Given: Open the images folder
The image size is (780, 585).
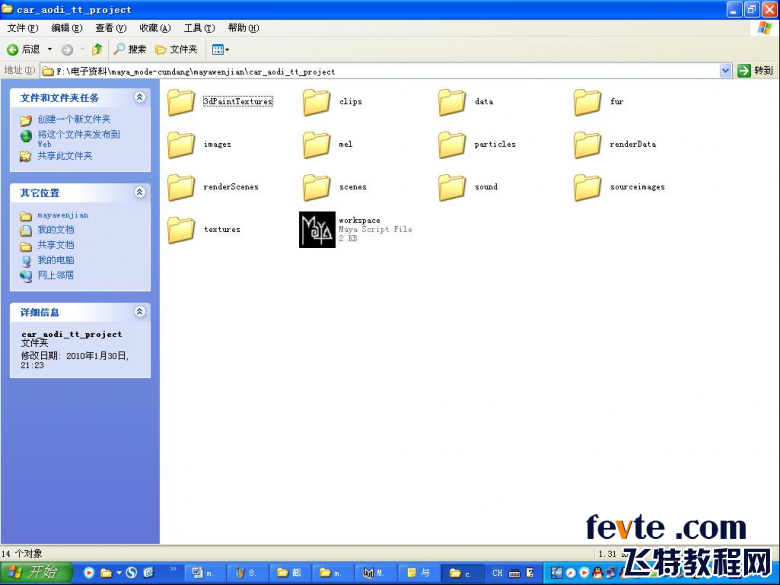Looking at the screenshot, I should pyautogui.click(x=199, y=145).
